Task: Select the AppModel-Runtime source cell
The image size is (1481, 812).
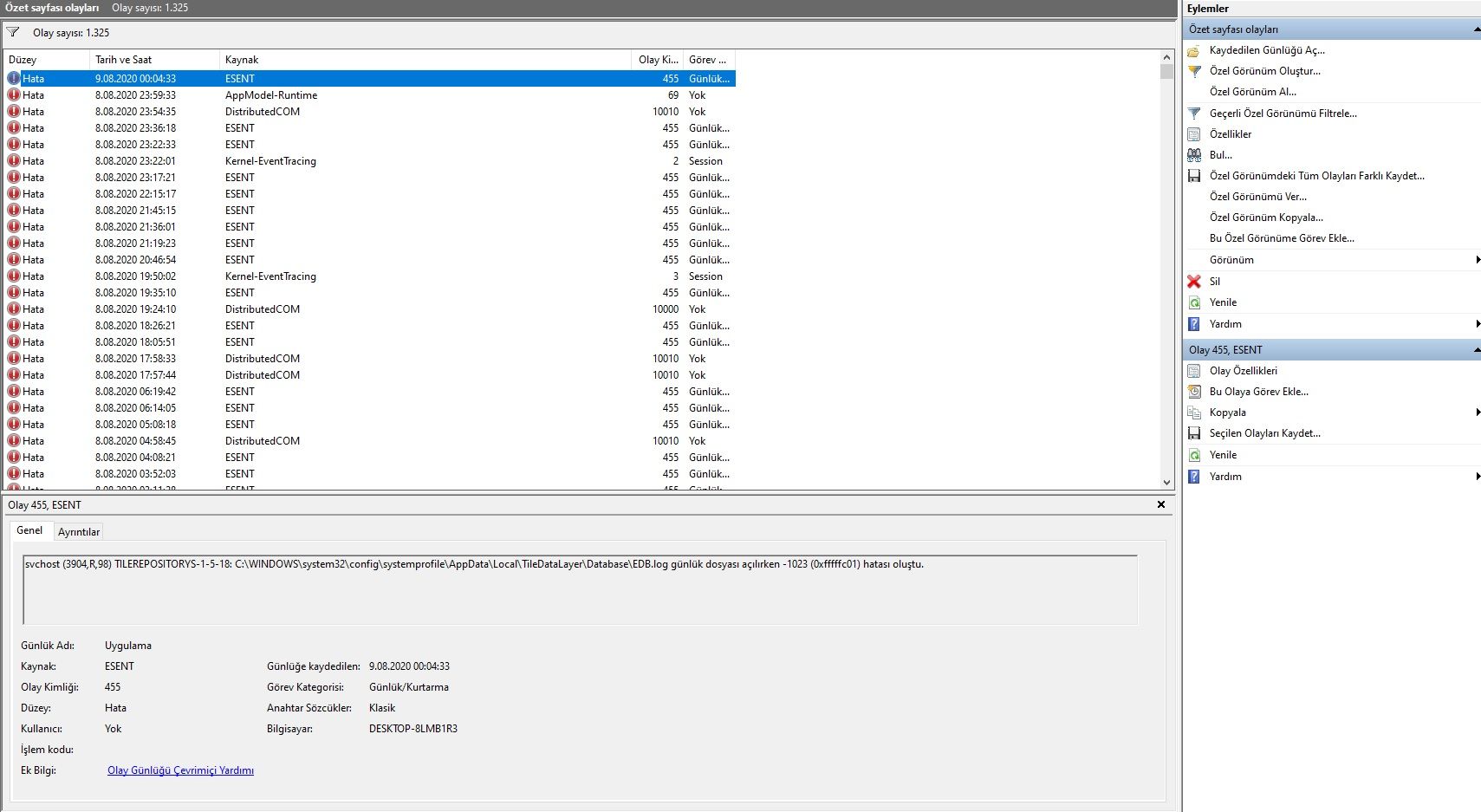Action: (x=271, y=95)
